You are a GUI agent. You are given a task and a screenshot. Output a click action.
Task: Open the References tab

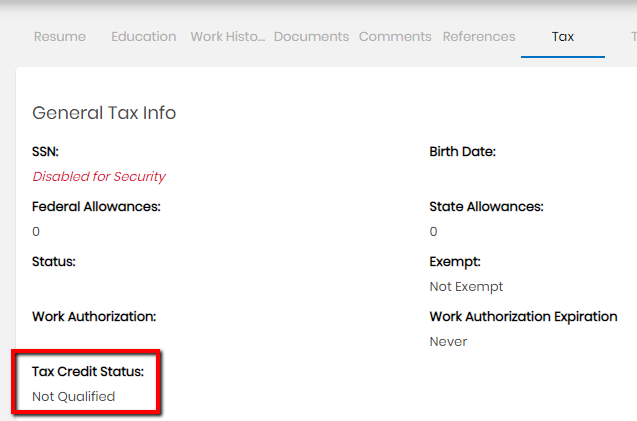(x=479, y=37)
